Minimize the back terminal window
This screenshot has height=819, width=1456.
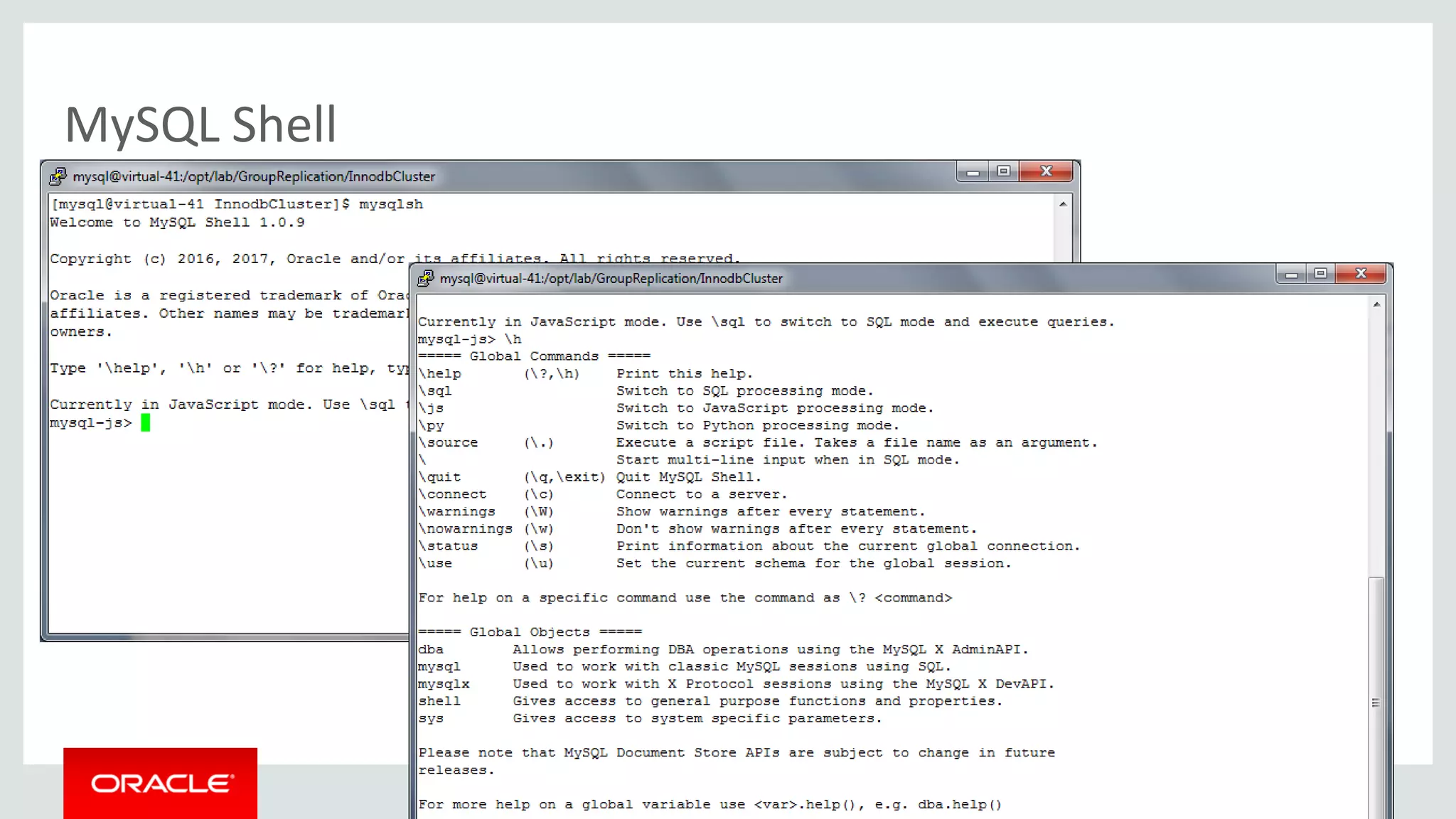(973, 172)
